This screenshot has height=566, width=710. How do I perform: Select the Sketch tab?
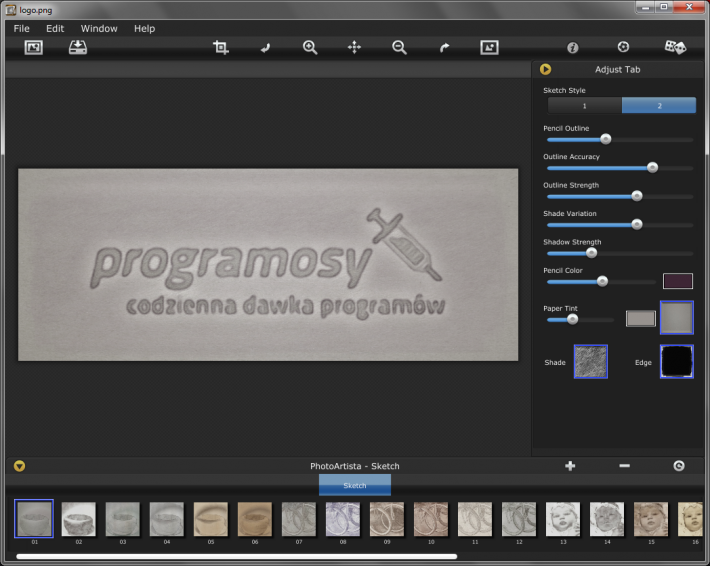pyautogui.click(x=355, y=485)
